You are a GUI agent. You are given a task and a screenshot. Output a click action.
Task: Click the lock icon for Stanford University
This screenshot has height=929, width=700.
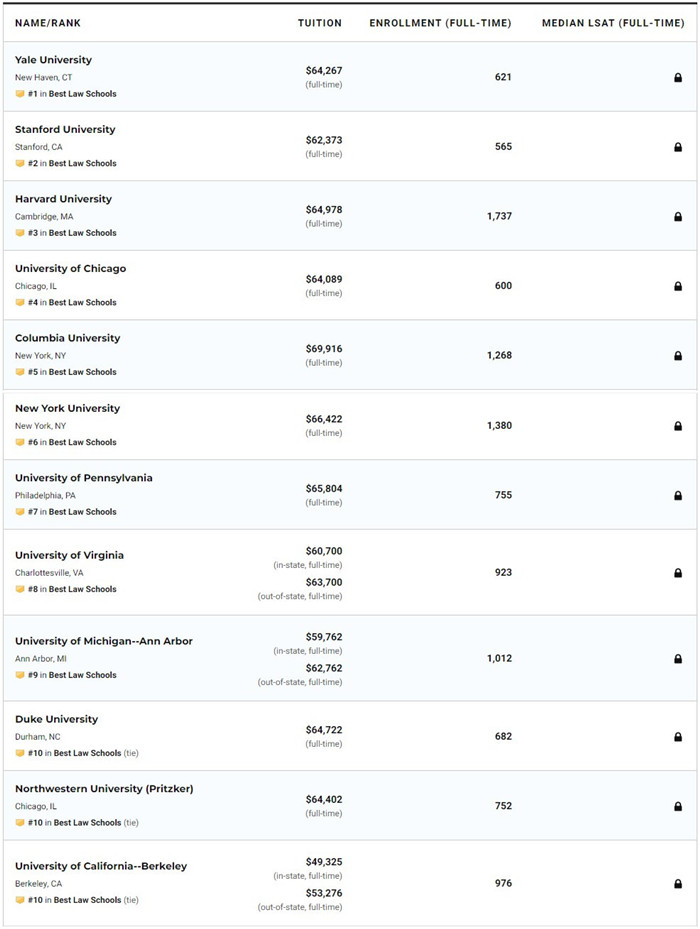(x=678, y=147)
